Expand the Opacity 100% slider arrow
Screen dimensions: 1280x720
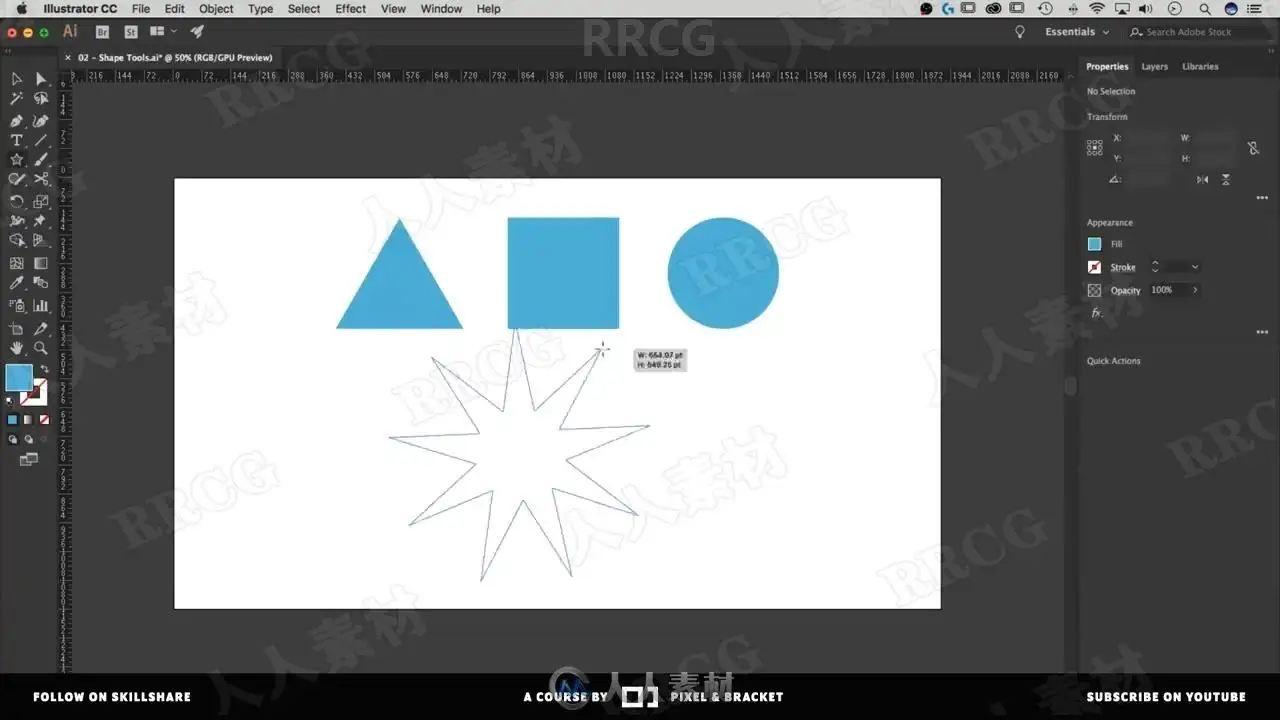pos(1194,290)
